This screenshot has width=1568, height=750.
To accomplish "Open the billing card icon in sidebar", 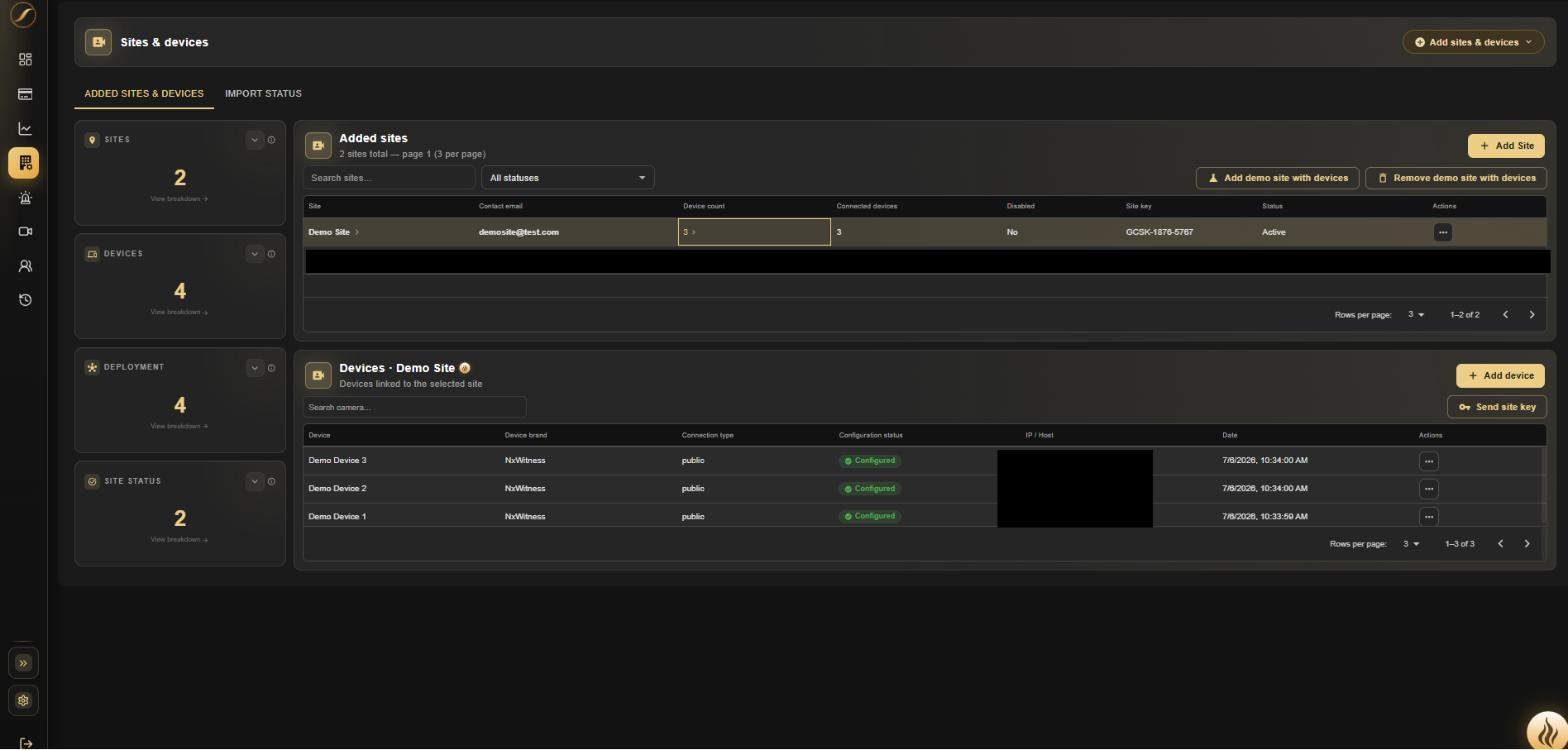I will point(26,94).
